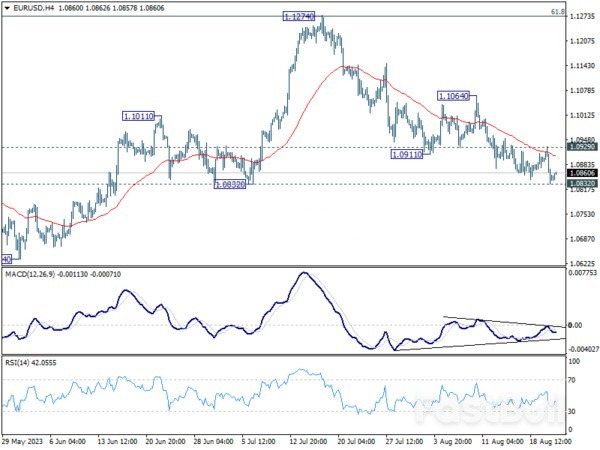Click the 3 Aug 20:00 time label
This screenshot has height=450, width=600.
pyautogui.click(x=452, y=442)
